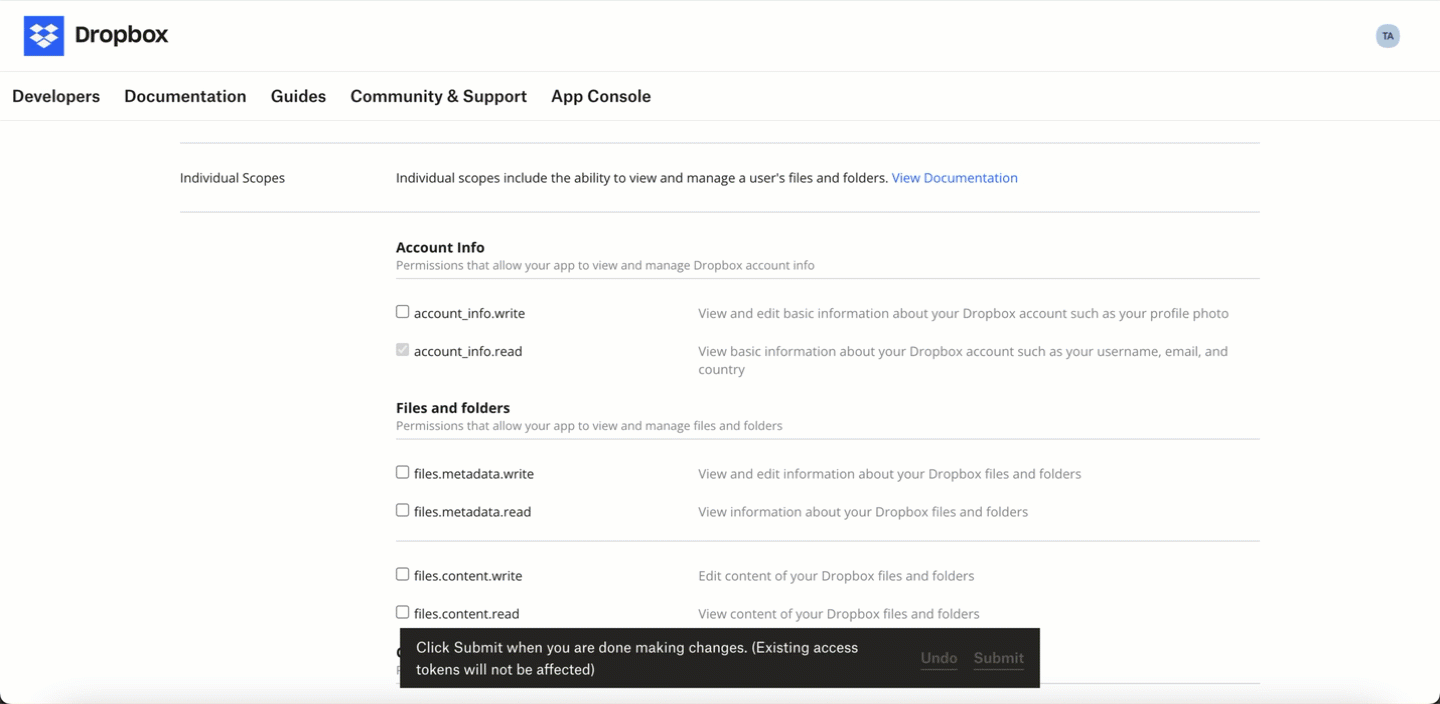The image size is (1440, 704).
Task: Open Community & Support
Action: click(x=438, y=96)
